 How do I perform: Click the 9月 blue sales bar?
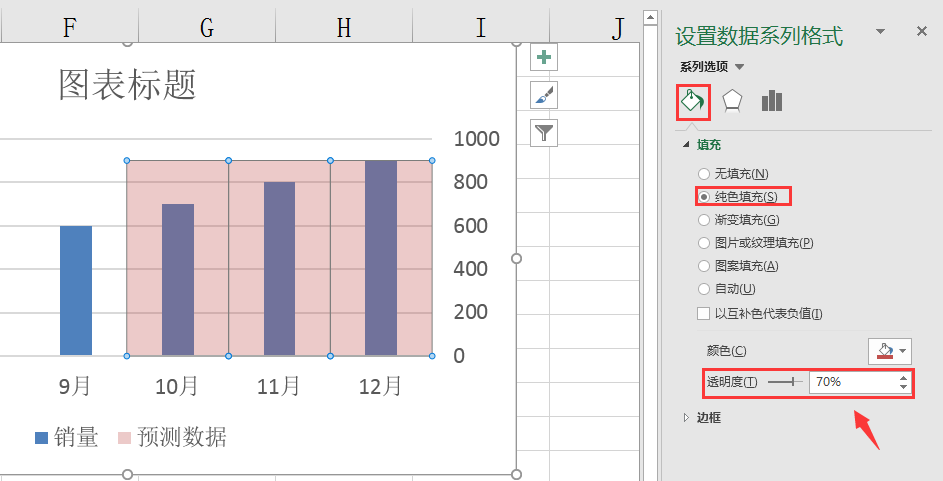[76, 290]
